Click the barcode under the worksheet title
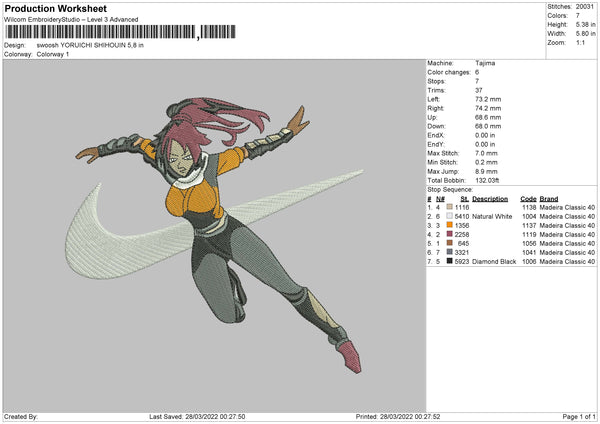This screenshot has height=424, width=600. coord(100,33)
